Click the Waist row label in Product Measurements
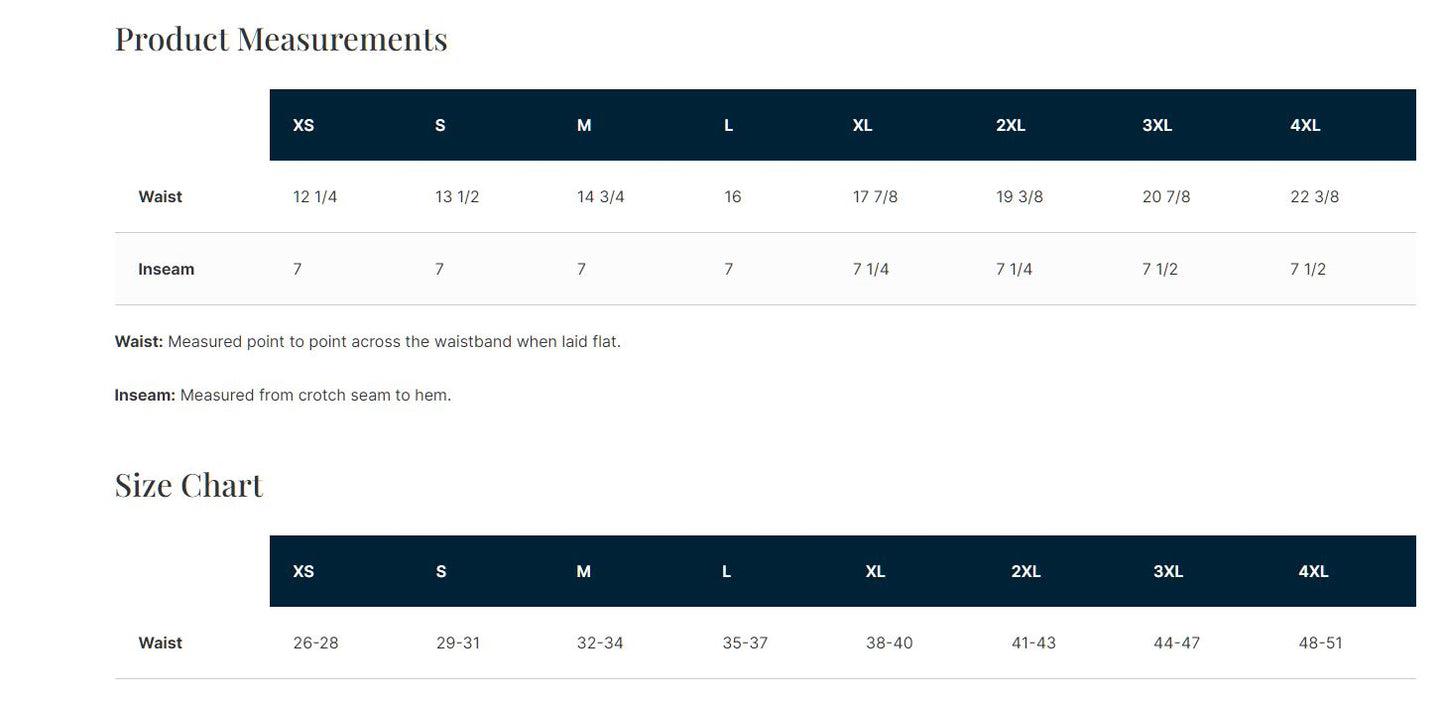The width and height of the screenshot is (1445, 702). [160, 197]
